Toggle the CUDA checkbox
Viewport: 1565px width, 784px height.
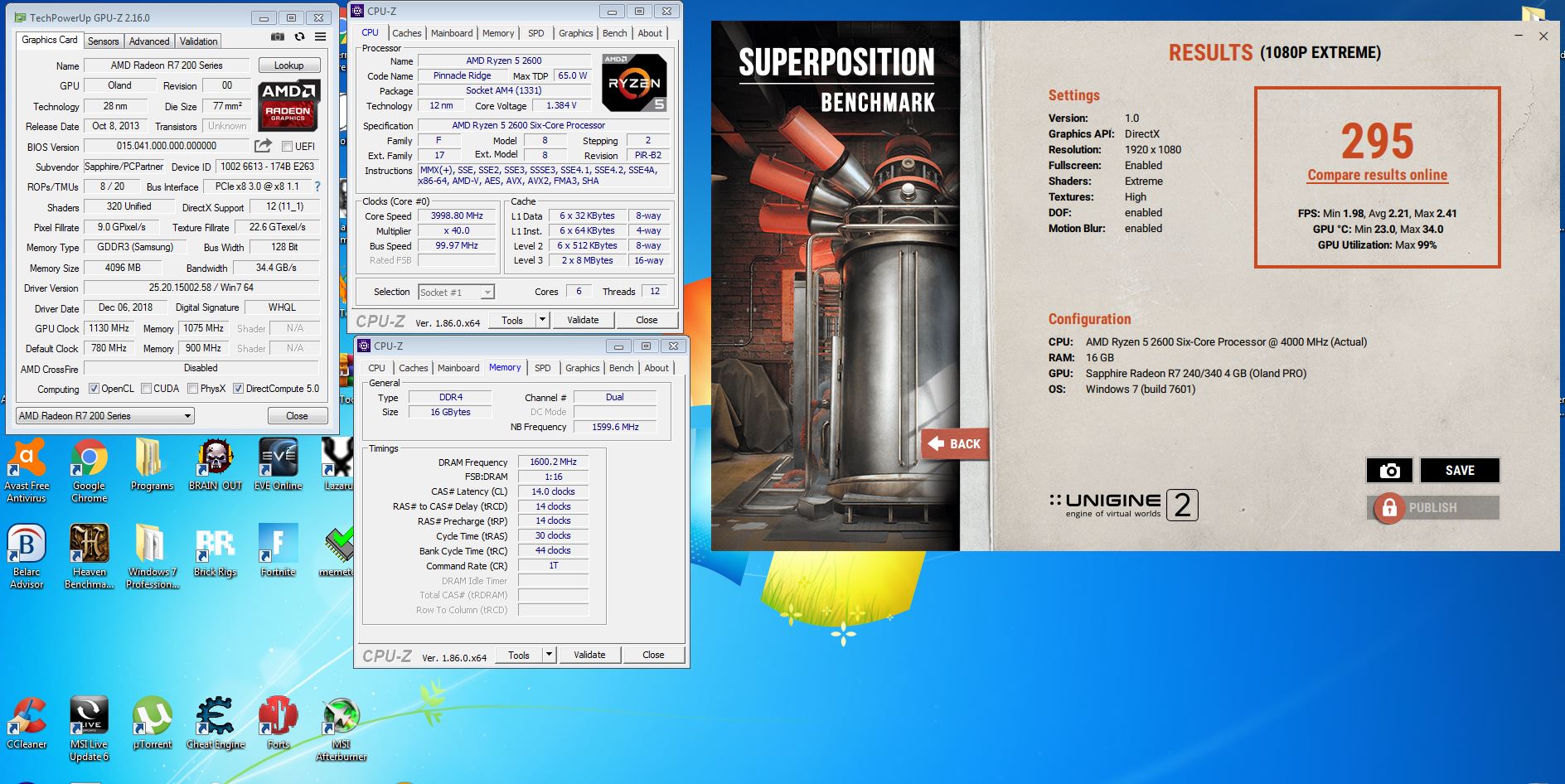(x=146, y=389)
